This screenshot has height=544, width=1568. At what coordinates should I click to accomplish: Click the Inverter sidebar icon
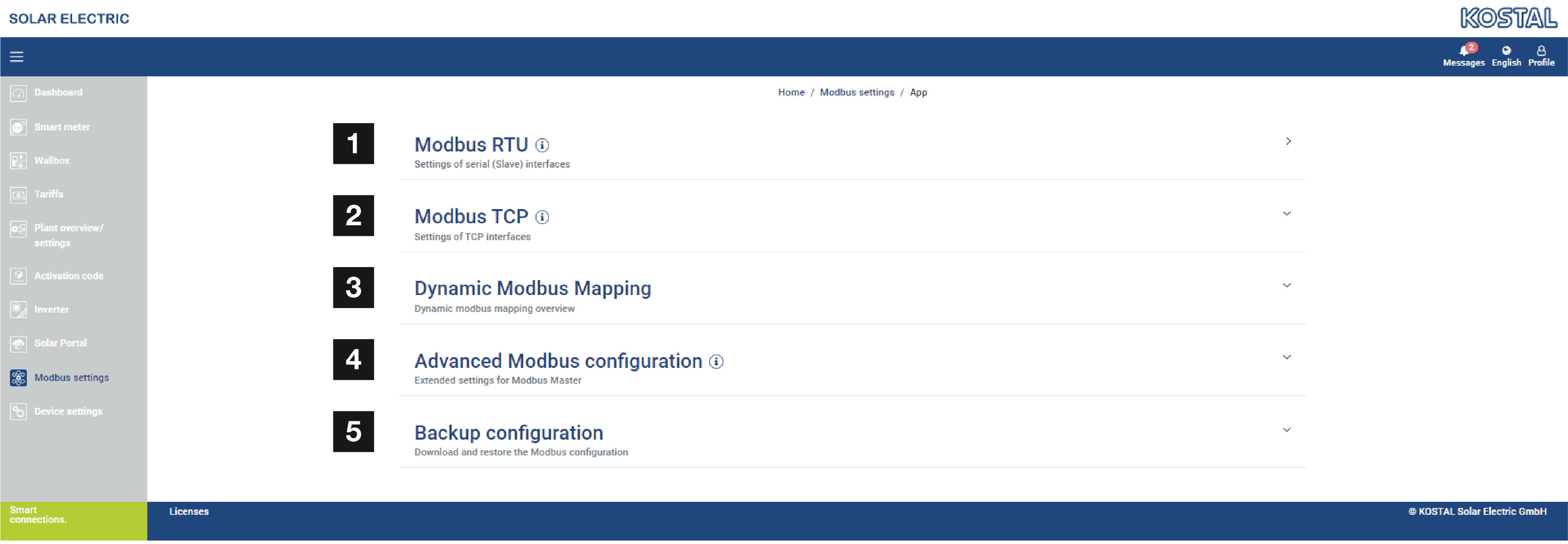pyautogui.click(x=18, y=310)
